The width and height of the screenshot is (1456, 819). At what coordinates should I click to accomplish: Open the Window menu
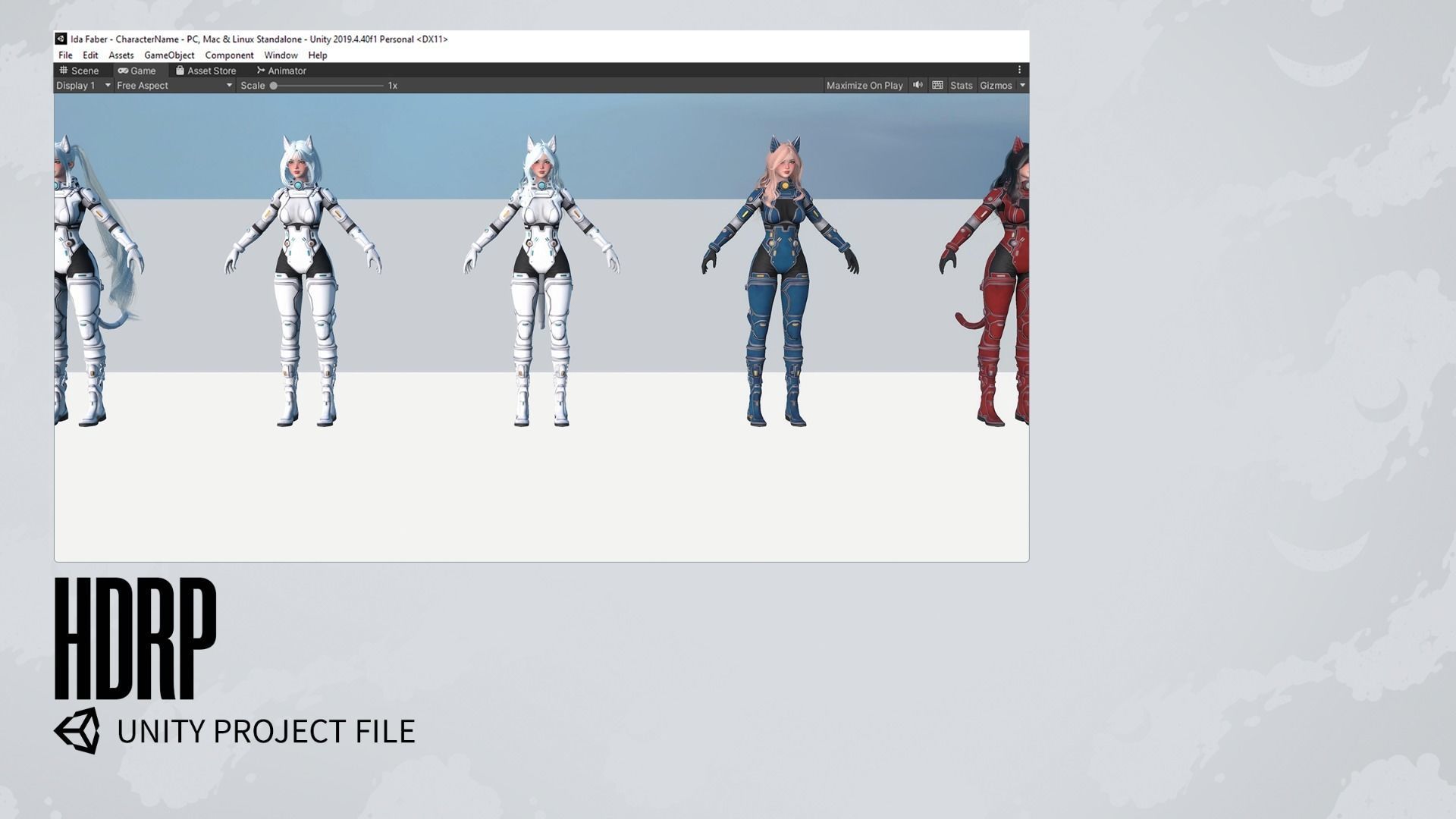pyautogui.click(x=281, y=55)
